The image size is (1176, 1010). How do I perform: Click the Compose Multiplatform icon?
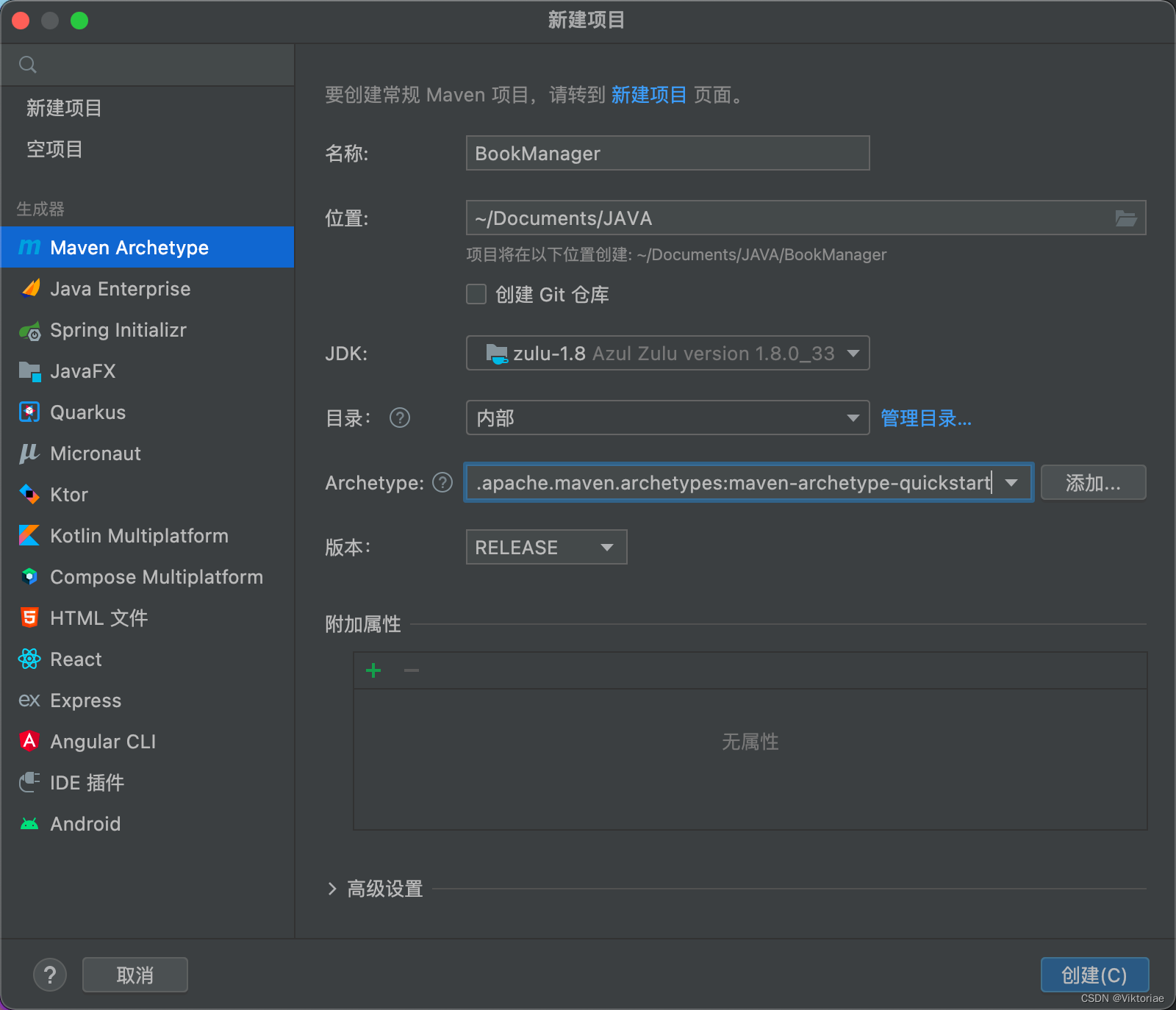pyautogui.click(x=29, y=576)
